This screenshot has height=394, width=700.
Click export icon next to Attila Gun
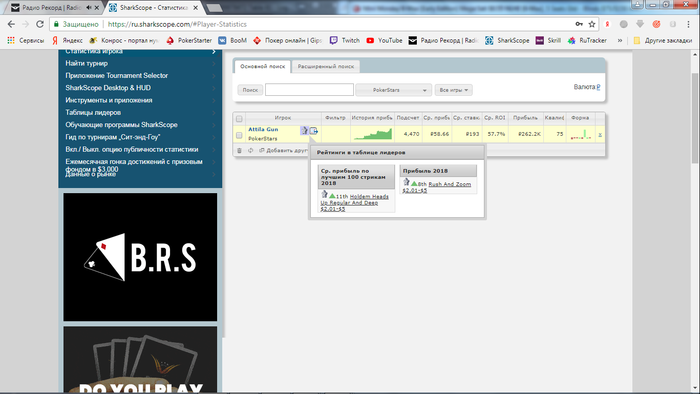[313, 130]
